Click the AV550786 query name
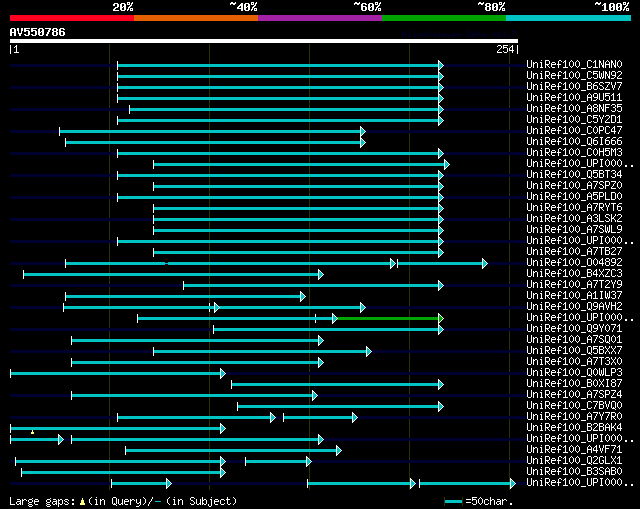Image resolution: width=640 pixels, height=509 pixels. pos(38,32)
